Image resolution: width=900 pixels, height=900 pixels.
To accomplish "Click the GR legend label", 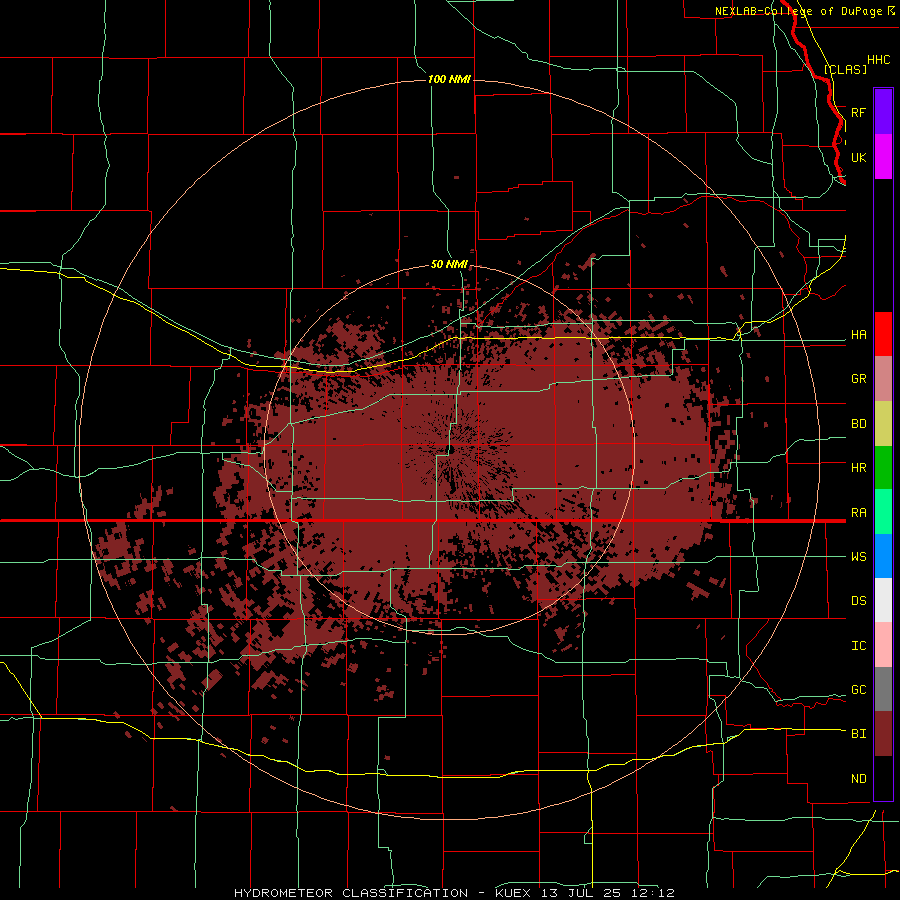I will click(x=858, y=379).
